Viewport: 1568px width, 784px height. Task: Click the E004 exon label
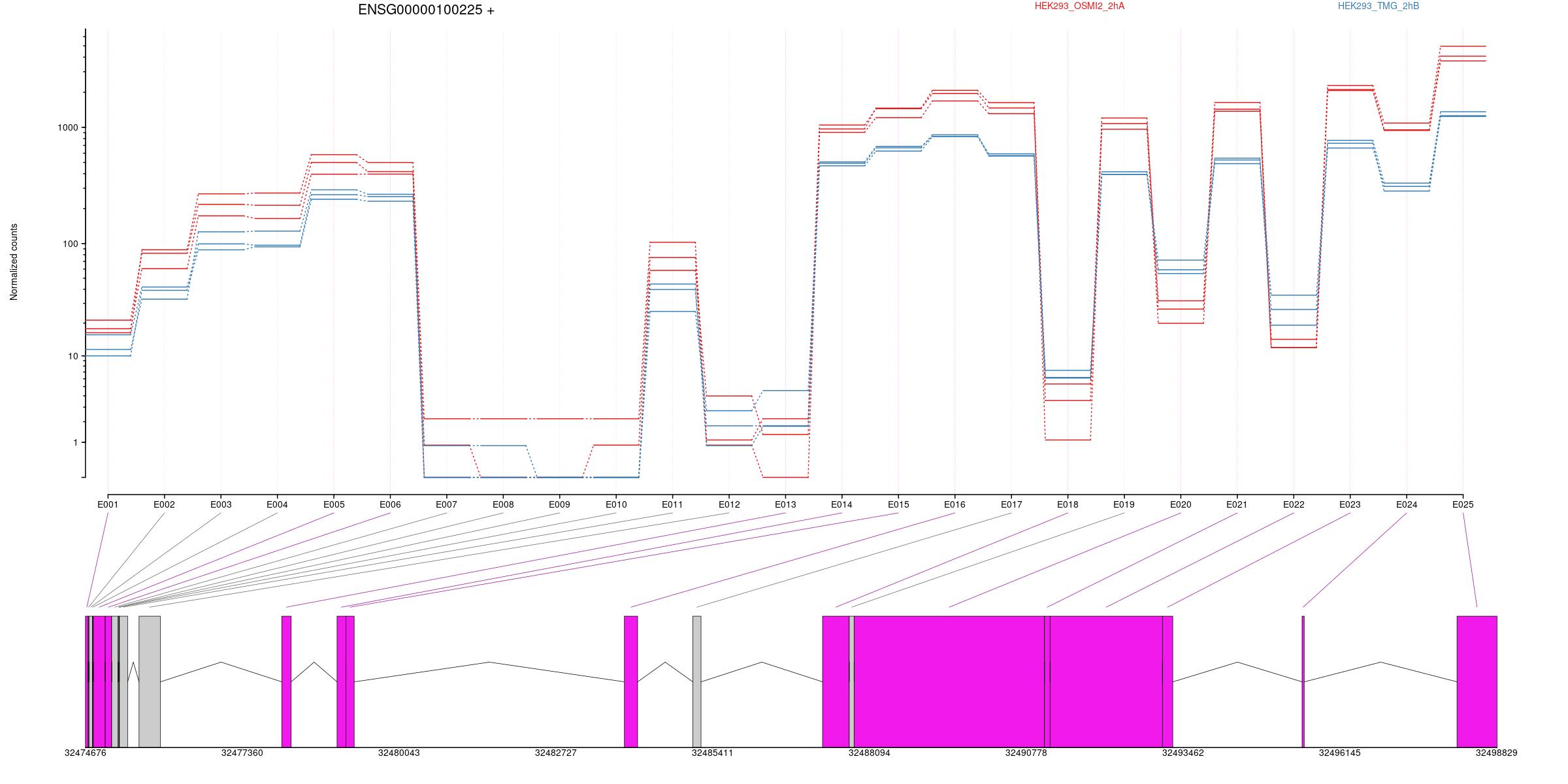click(x=277, y=504)
